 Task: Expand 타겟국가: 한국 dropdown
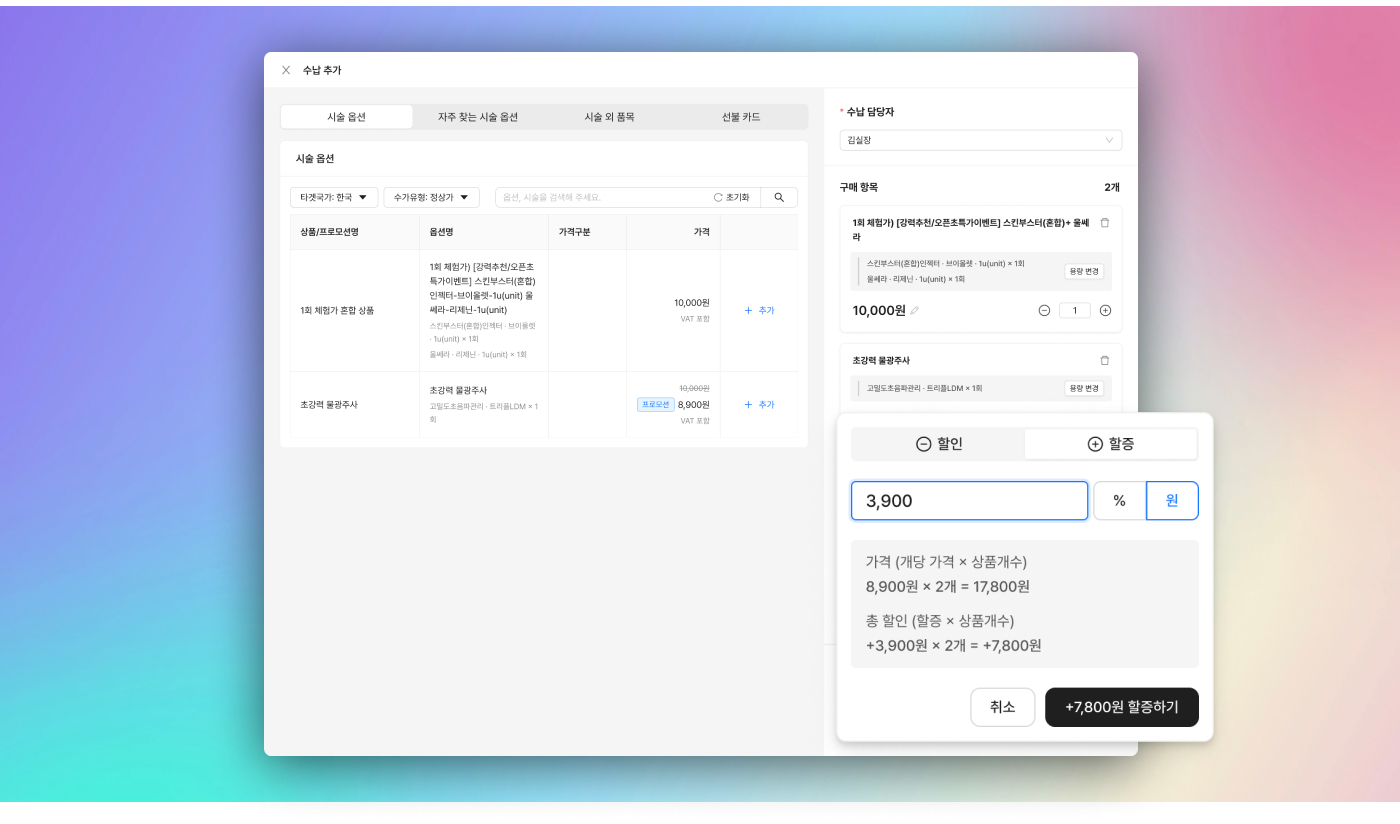coord(334,198)
